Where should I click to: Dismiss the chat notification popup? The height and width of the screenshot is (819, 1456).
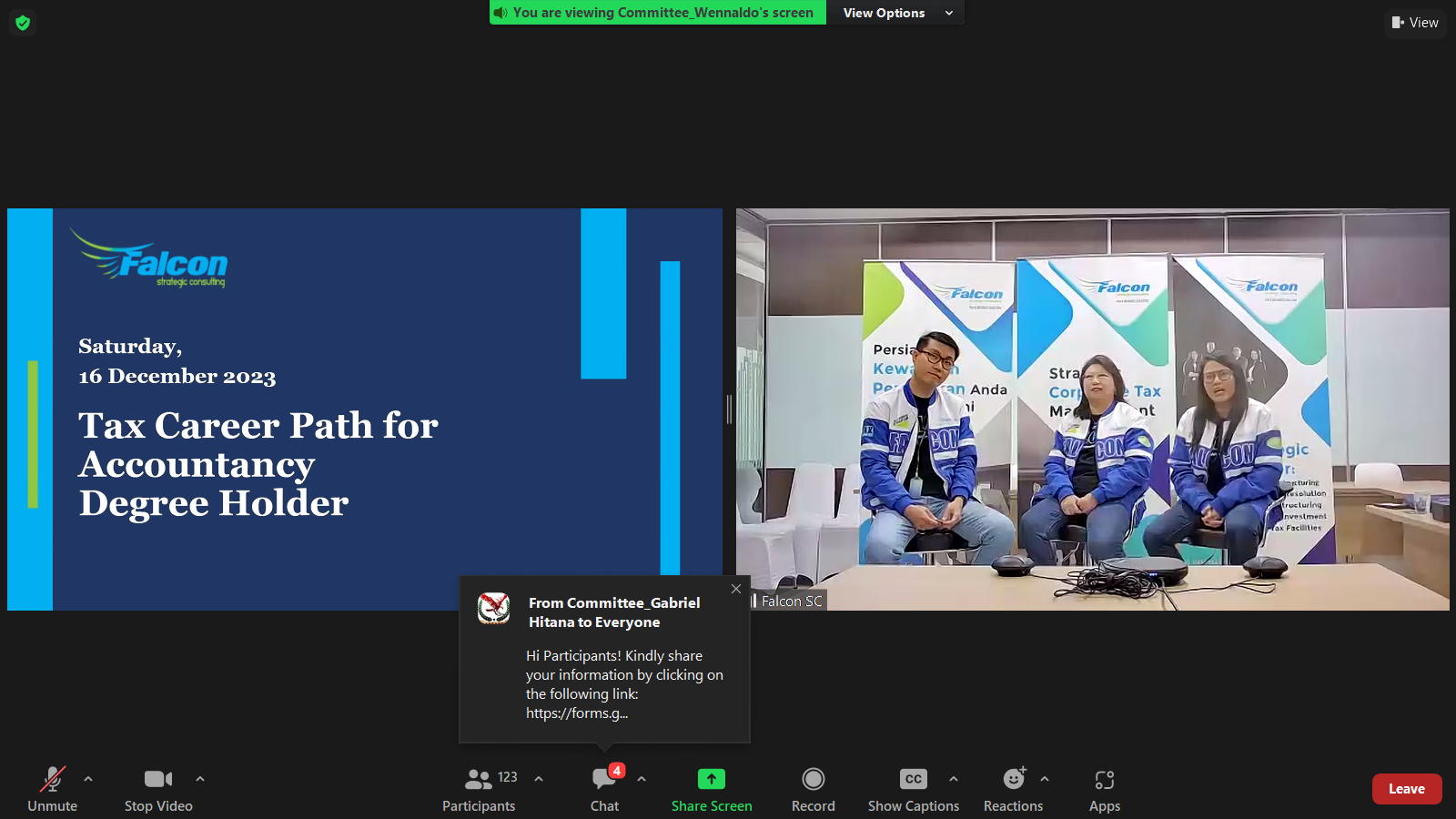click(x=736, y=589)
